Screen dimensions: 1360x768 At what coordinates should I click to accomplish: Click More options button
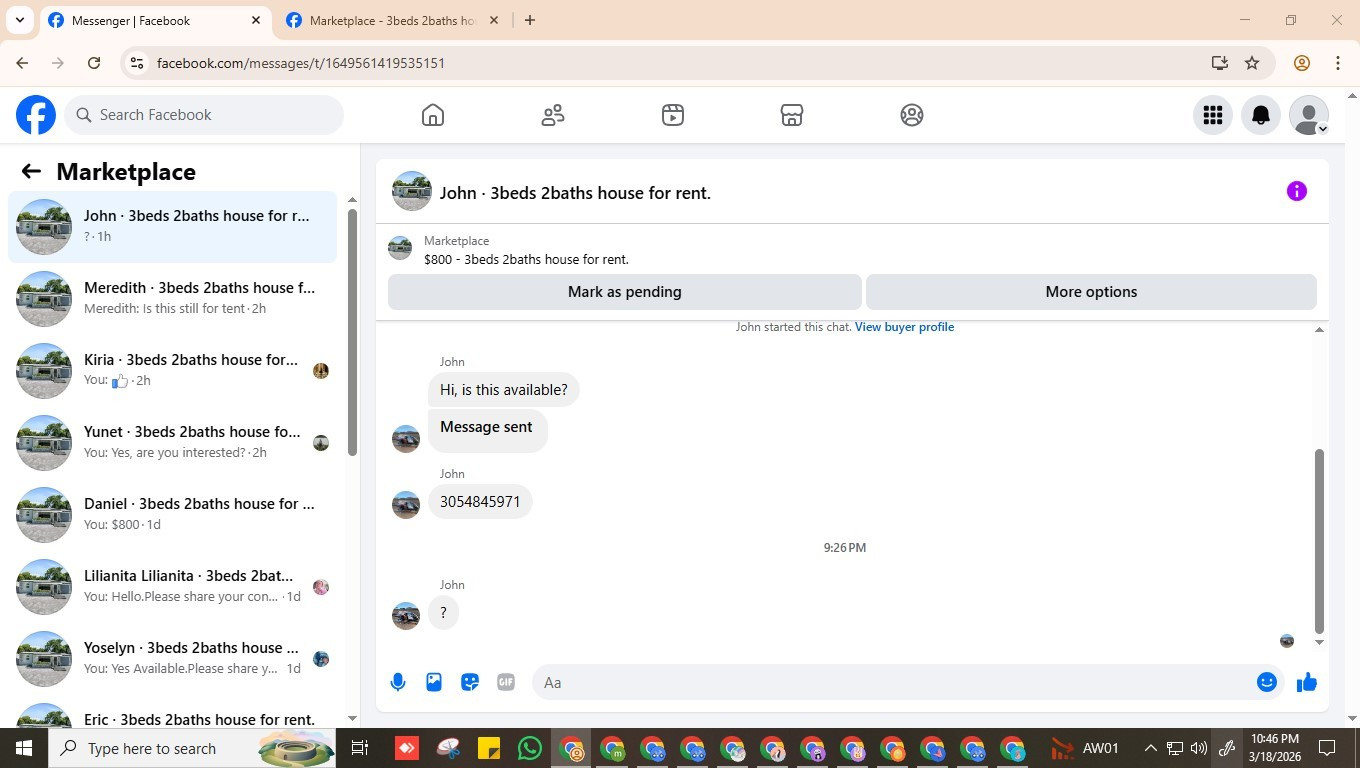pyautogui.click(x=1091, y=292)
